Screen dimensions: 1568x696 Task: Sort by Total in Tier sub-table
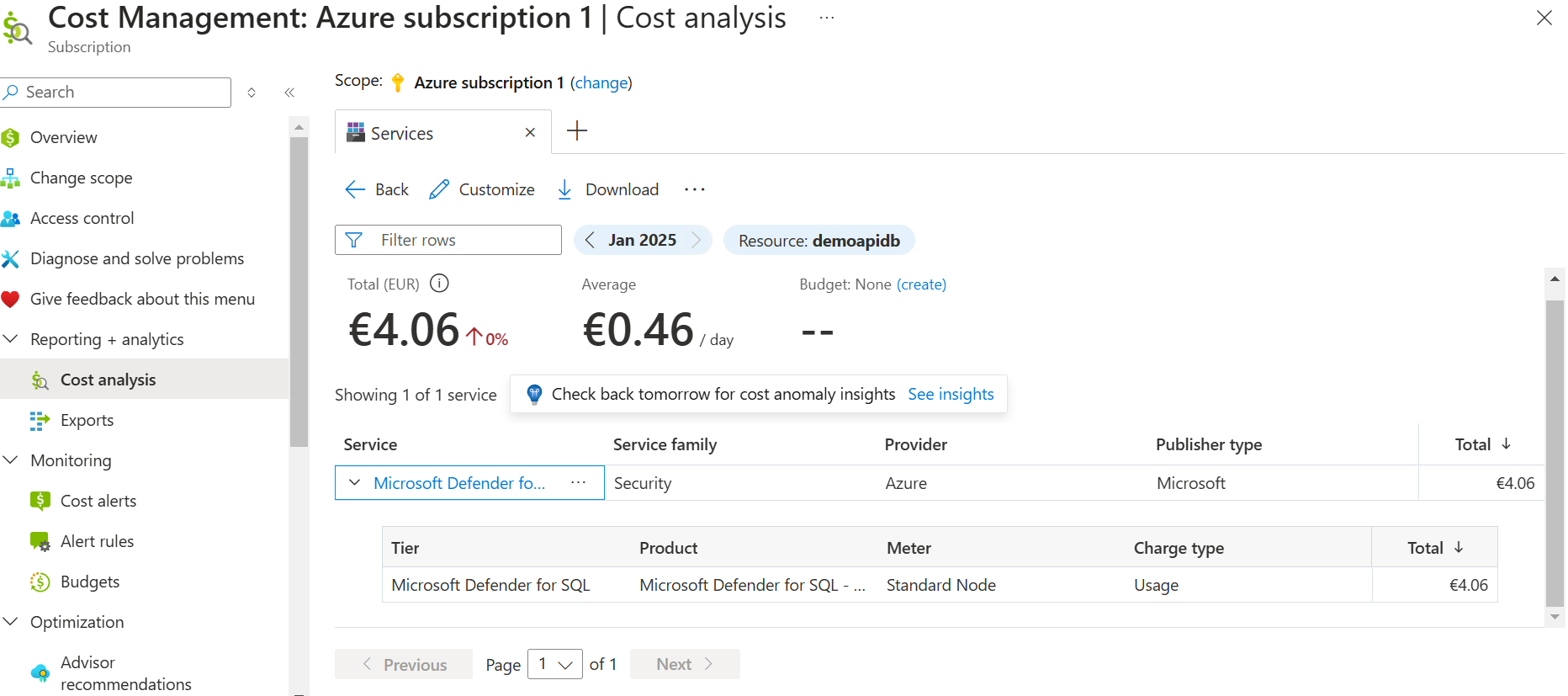point(1435,548)
